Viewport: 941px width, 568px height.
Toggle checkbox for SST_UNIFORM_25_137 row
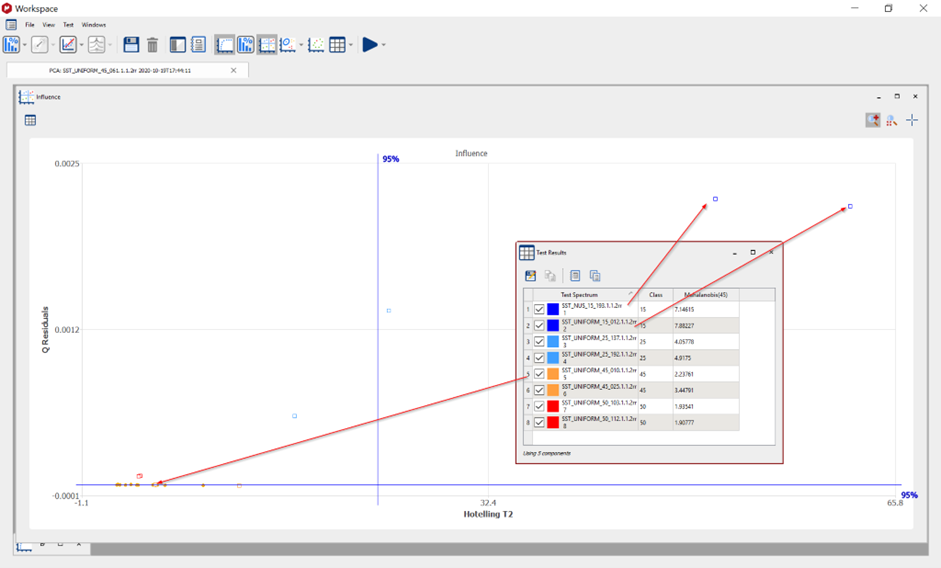pyautogui.click(x=540, y=342)
